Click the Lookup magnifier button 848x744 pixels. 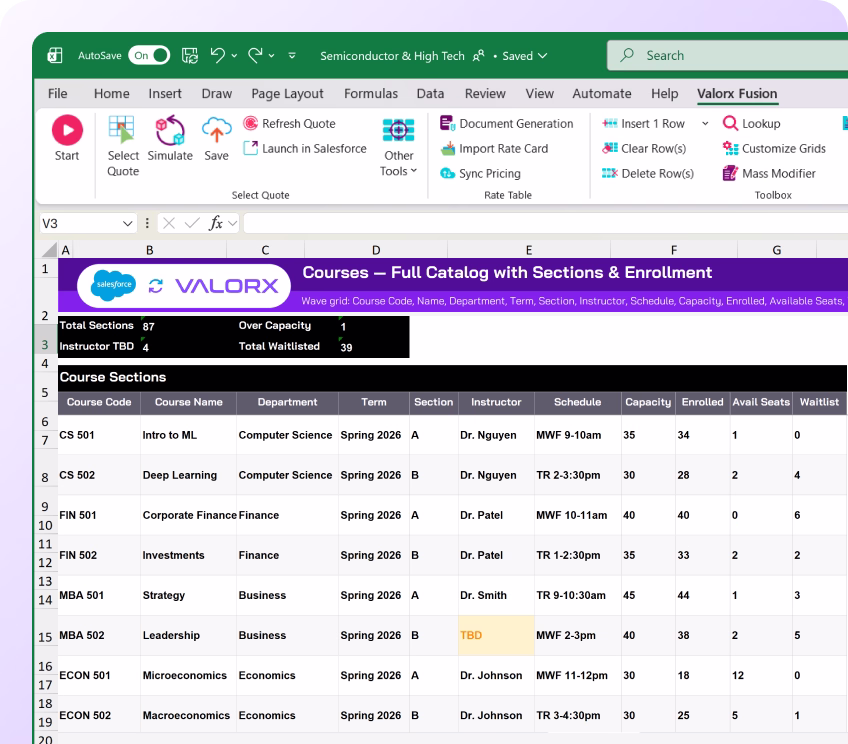point(752,123)
